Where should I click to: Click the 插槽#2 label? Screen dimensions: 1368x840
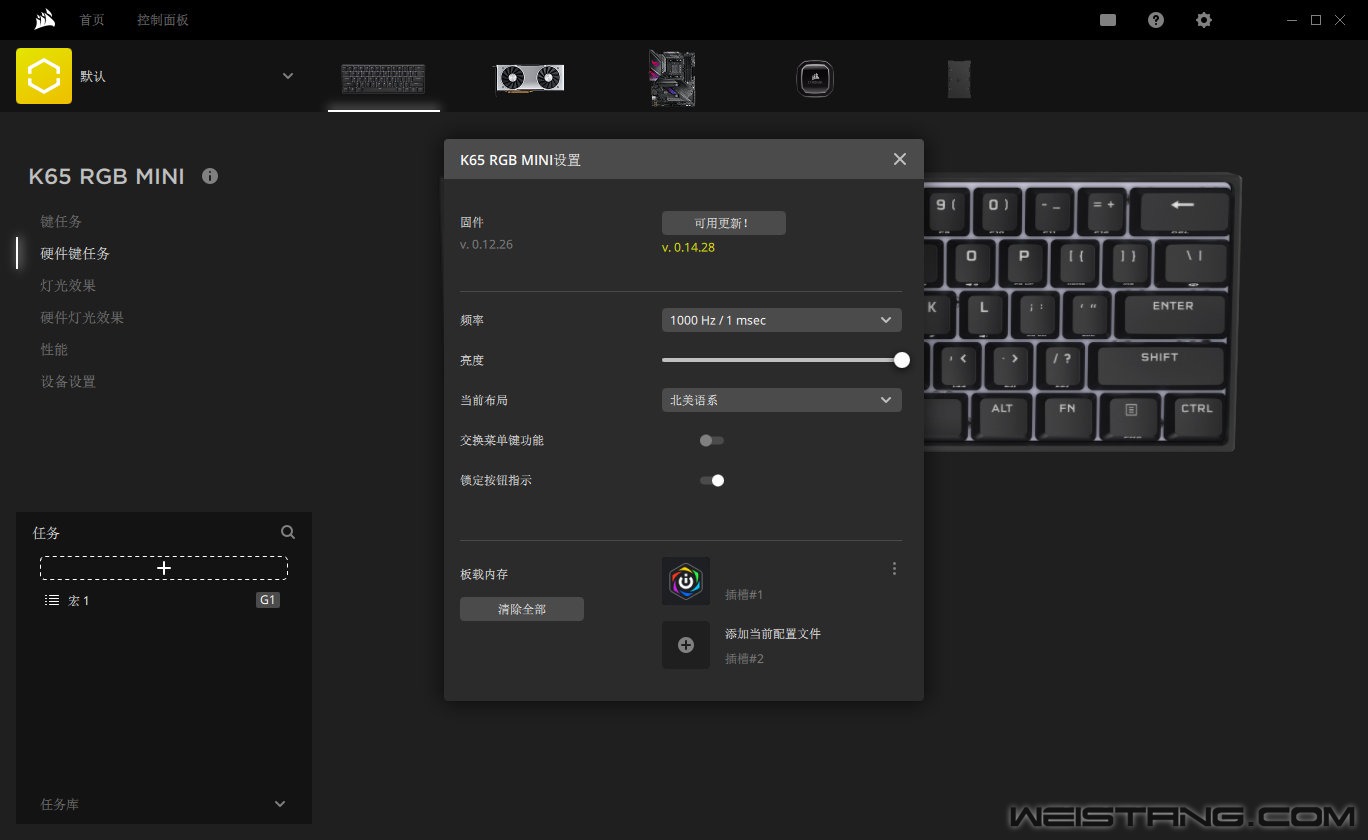tap(744, 659)
